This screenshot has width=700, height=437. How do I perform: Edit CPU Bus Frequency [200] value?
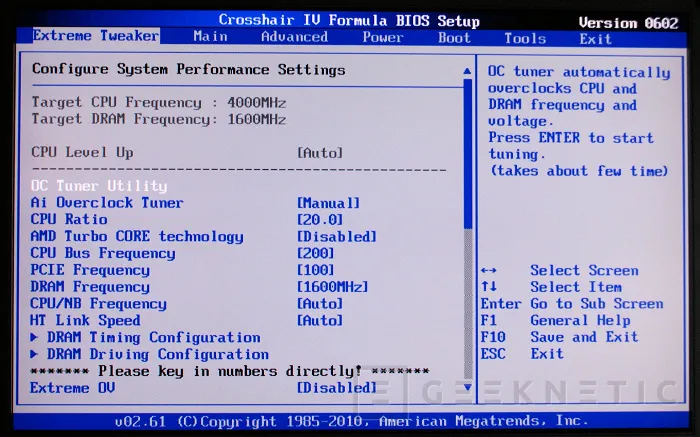[316, 253]
